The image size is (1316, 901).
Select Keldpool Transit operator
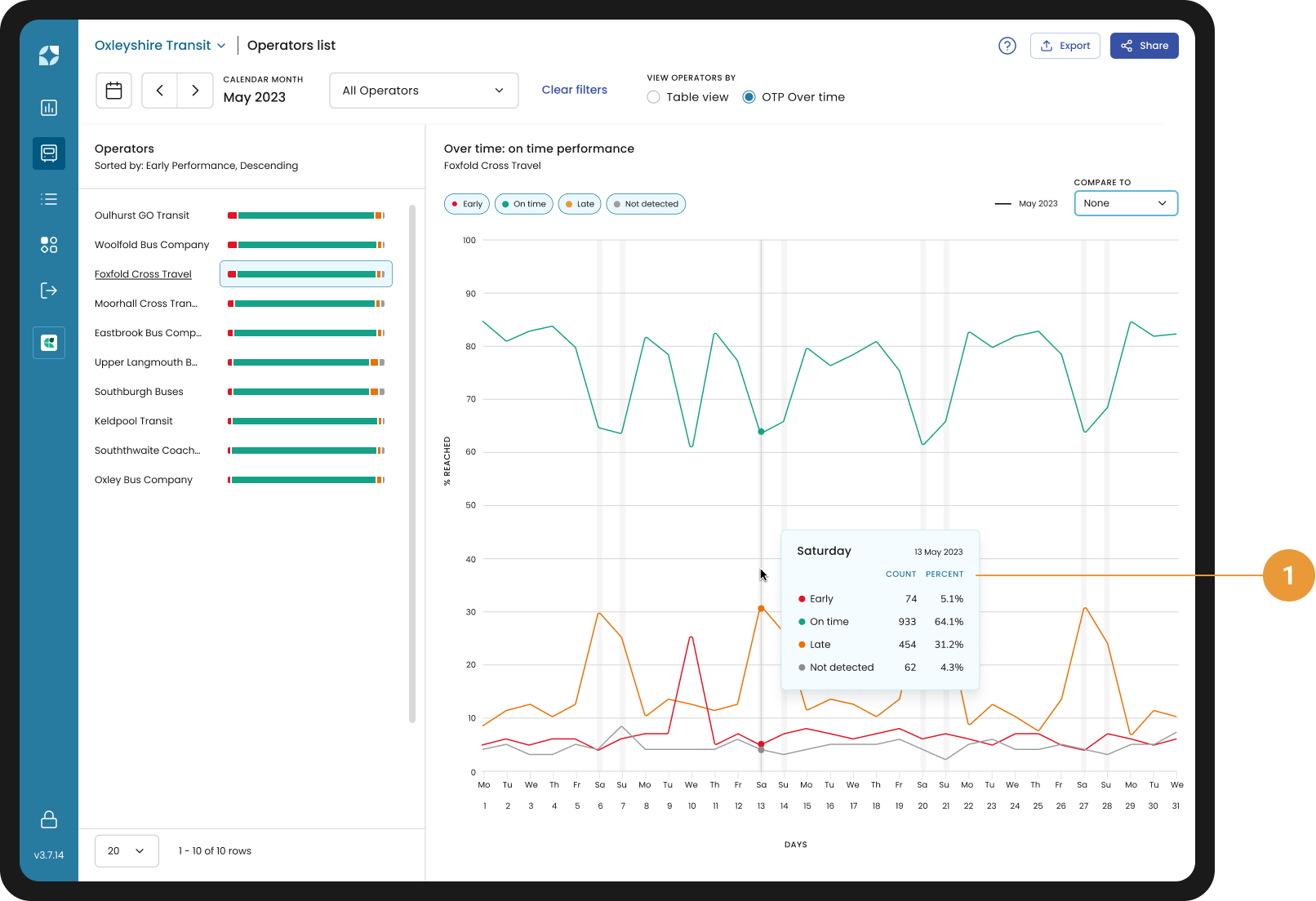(x=134, y=421)
